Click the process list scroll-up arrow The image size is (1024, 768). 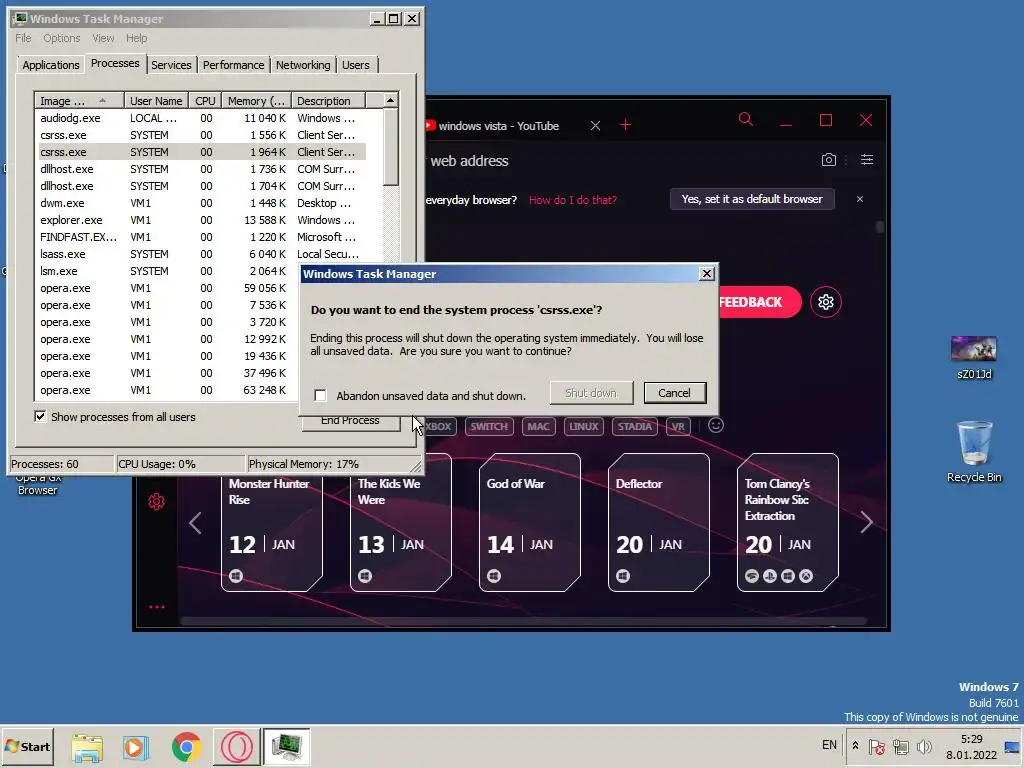(x=390, y=101)
